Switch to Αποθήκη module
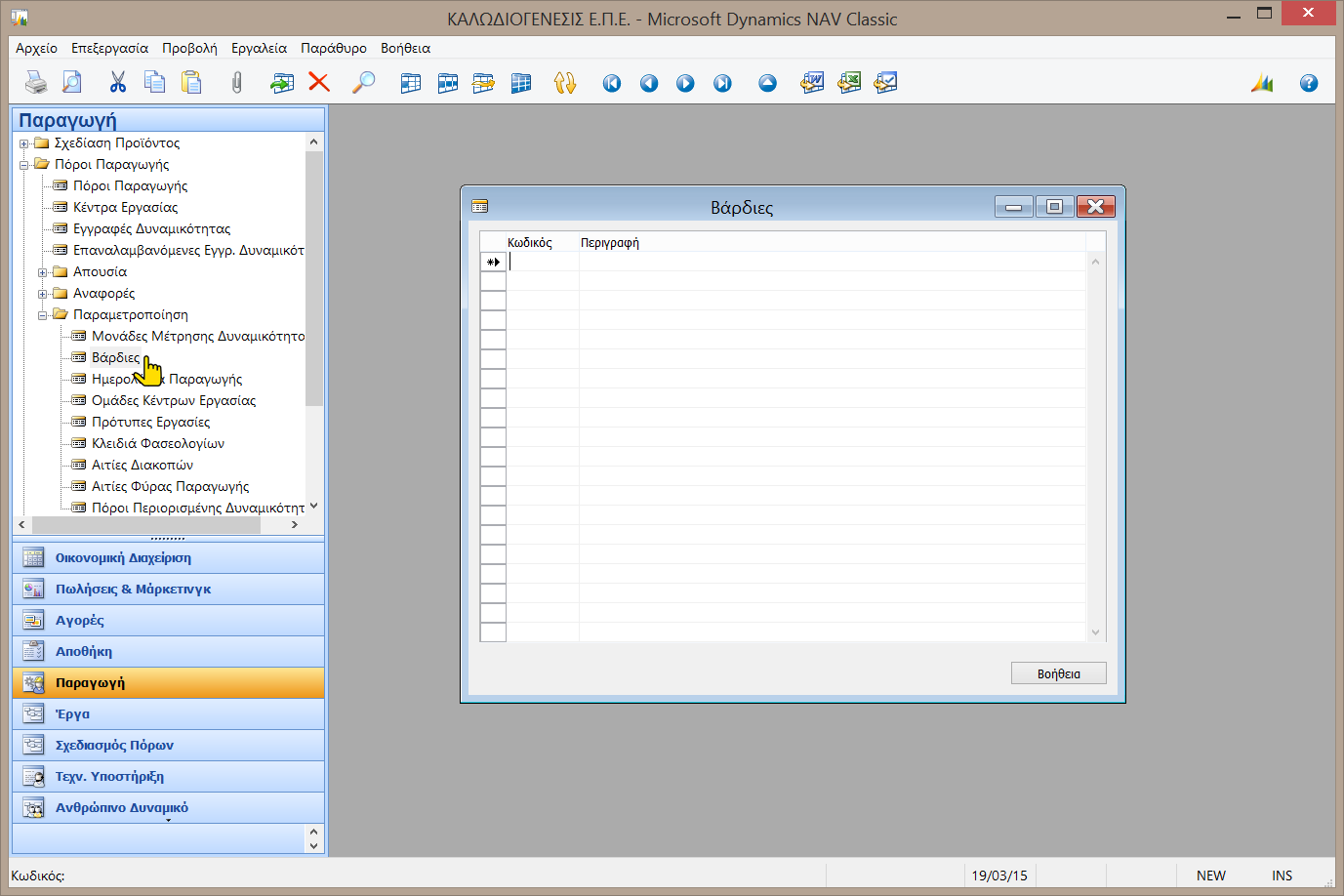Screen dimensions: 1344x896 [168, 652]
